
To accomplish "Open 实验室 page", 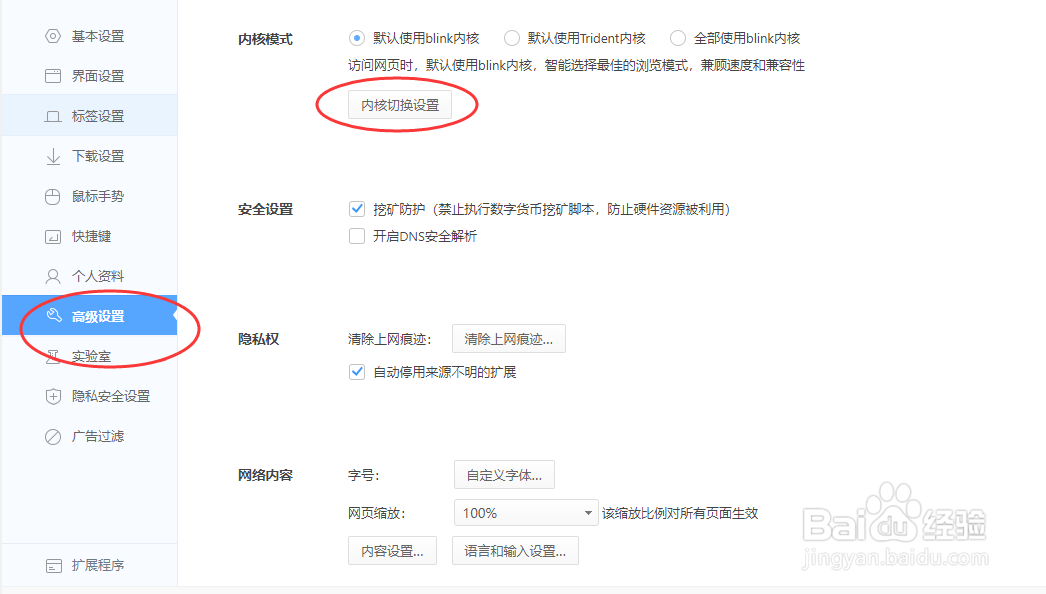I will 89,356.
